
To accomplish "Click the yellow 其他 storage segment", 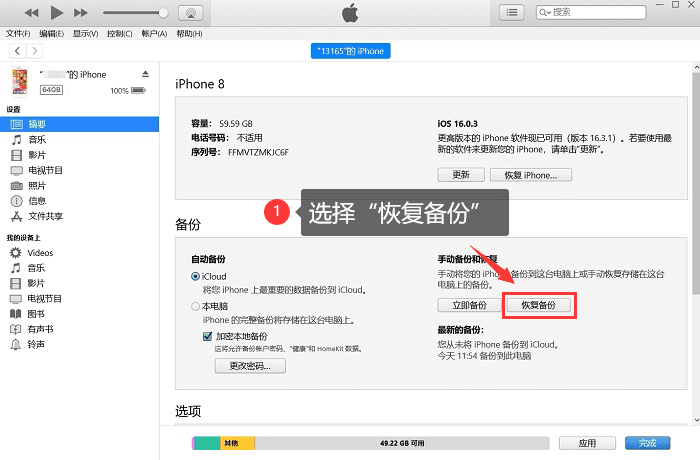I will (x=238, y=443).
